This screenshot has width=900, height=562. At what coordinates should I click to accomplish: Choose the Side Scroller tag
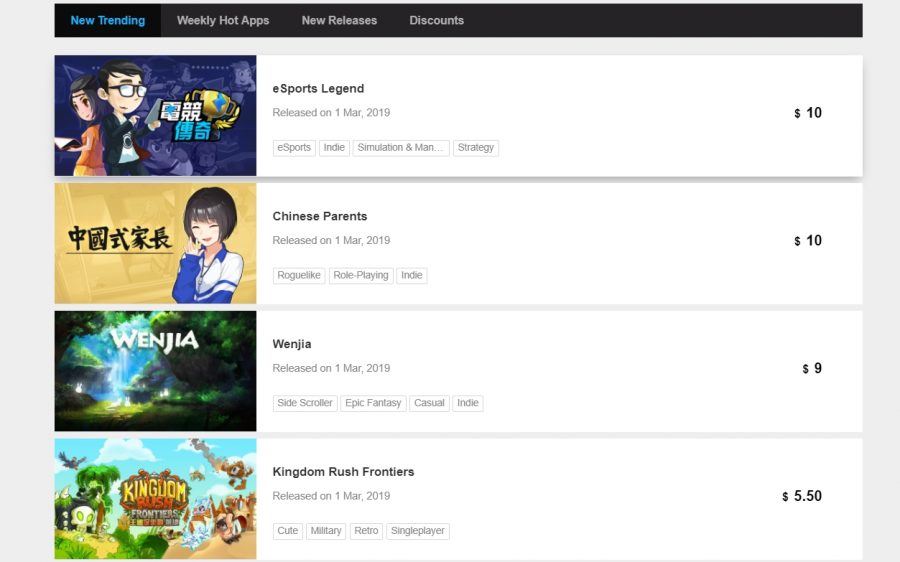click(305, 403)
